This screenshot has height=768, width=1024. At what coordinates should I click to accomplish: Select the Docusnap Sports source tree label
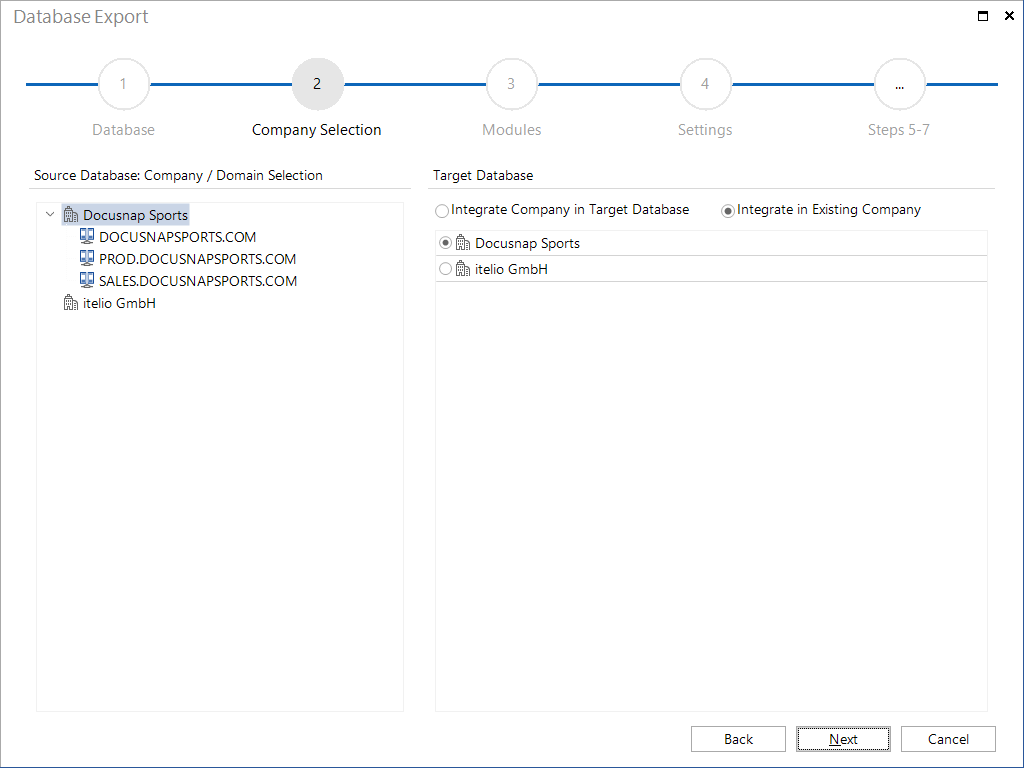tap(135, 215)
